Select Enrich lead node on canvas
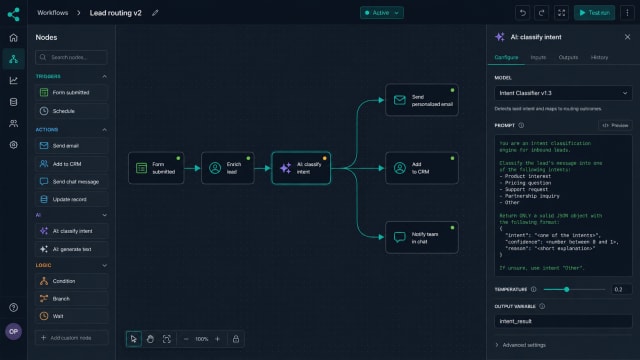The image size is (640, 360). 227,168
